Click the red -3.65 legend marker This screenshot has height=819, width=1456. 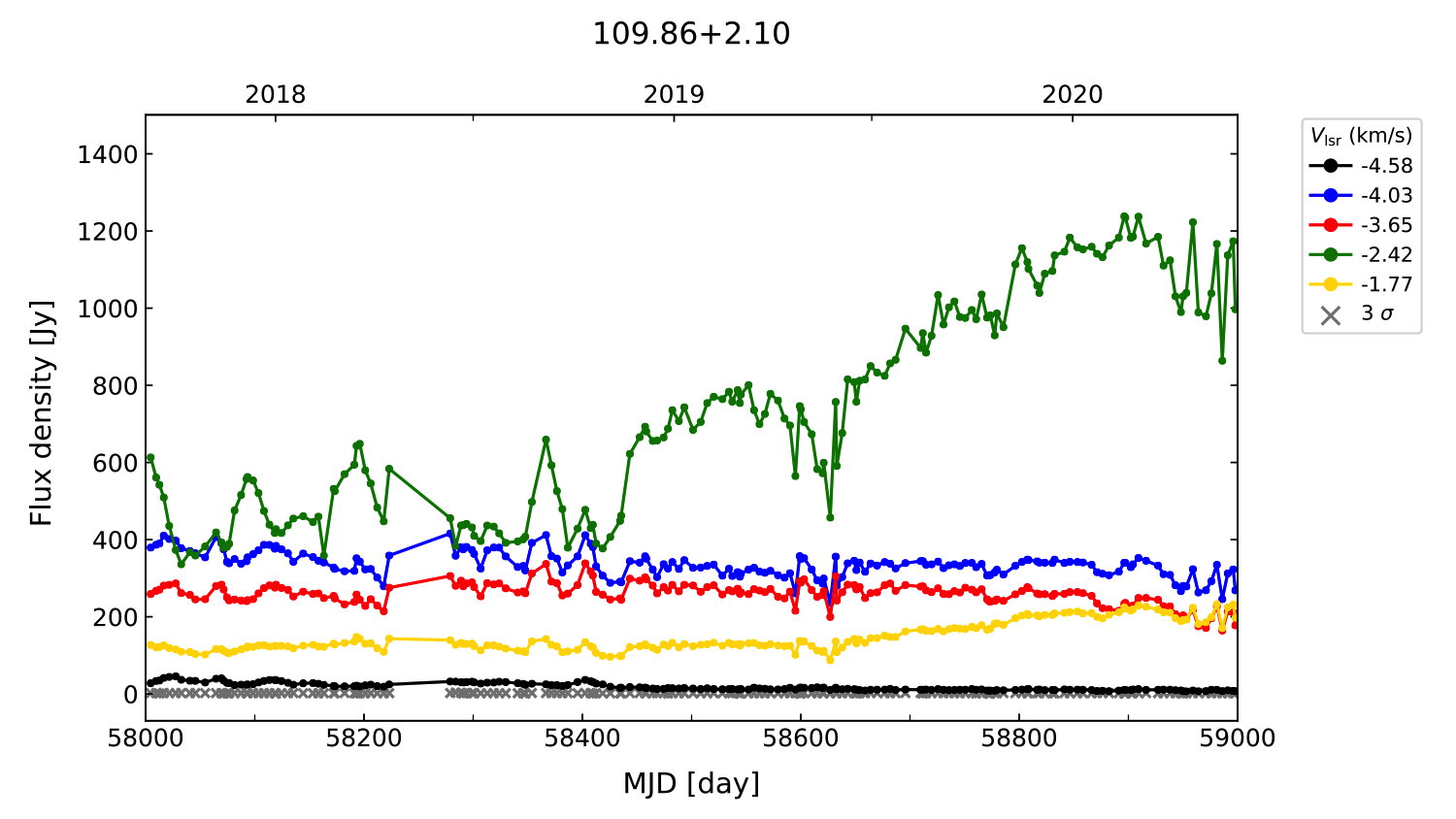tap(1330, 225)
